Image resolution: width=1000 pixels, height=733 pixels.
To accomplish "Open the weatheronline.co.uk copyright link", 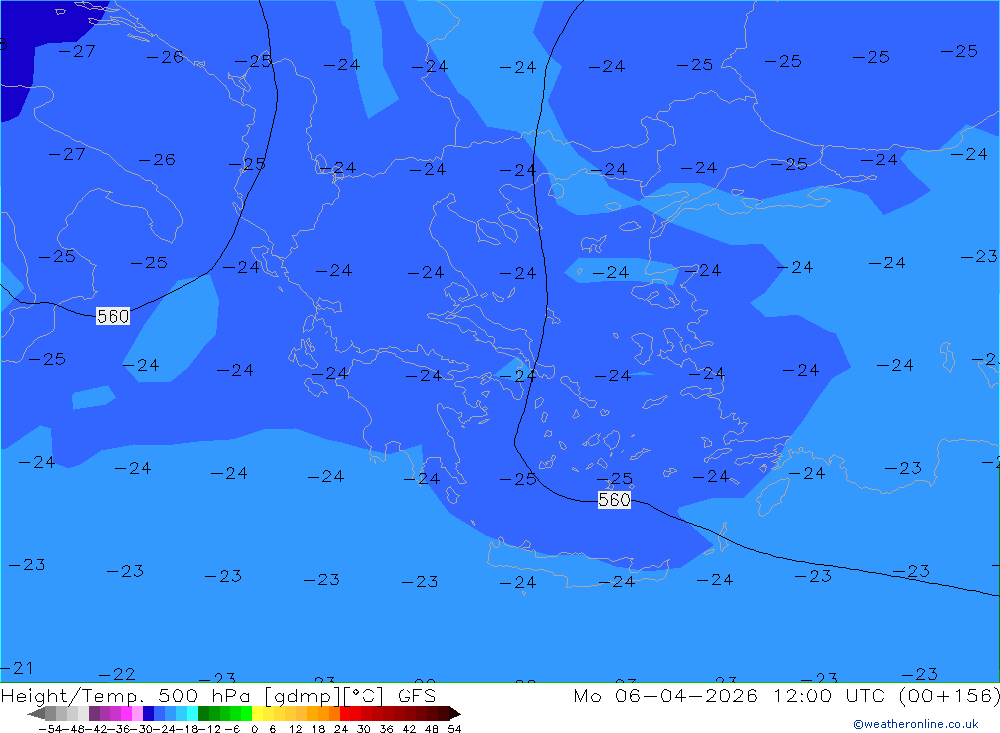I will point(916,724).
